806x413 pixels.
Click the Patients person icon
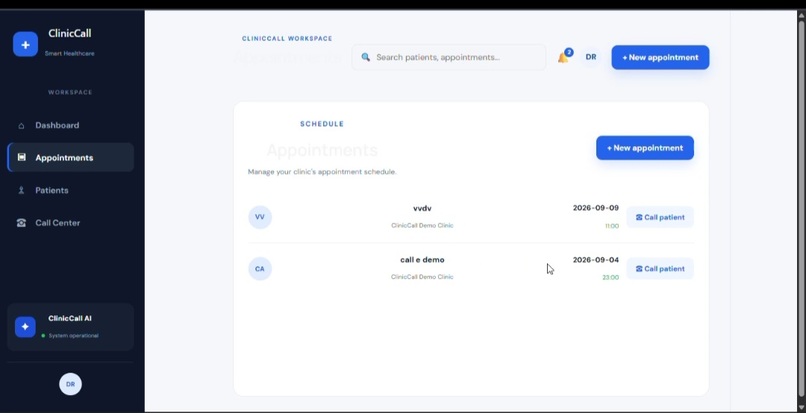click(x=21, y=190)
